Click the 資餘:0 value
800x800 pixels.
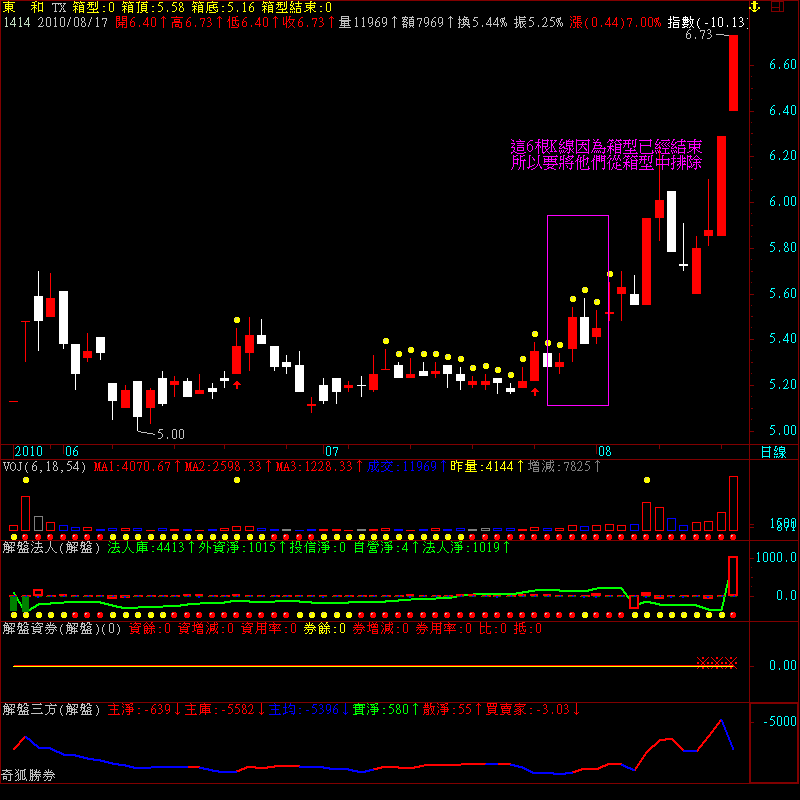pos(150,629)
